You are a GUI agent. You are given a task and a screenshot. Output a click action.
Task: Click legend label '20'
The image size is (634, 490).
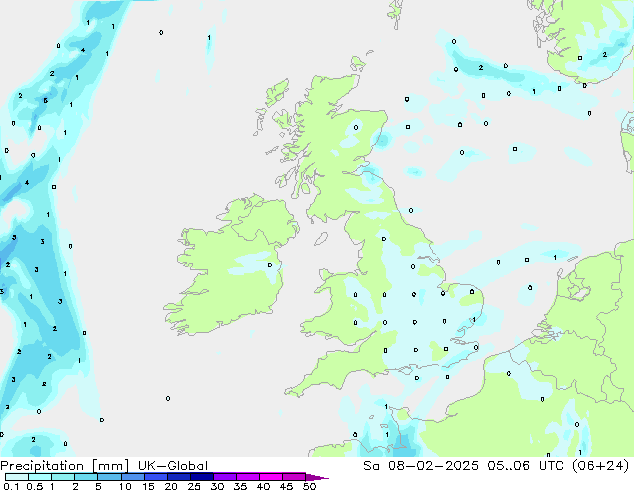171,486
